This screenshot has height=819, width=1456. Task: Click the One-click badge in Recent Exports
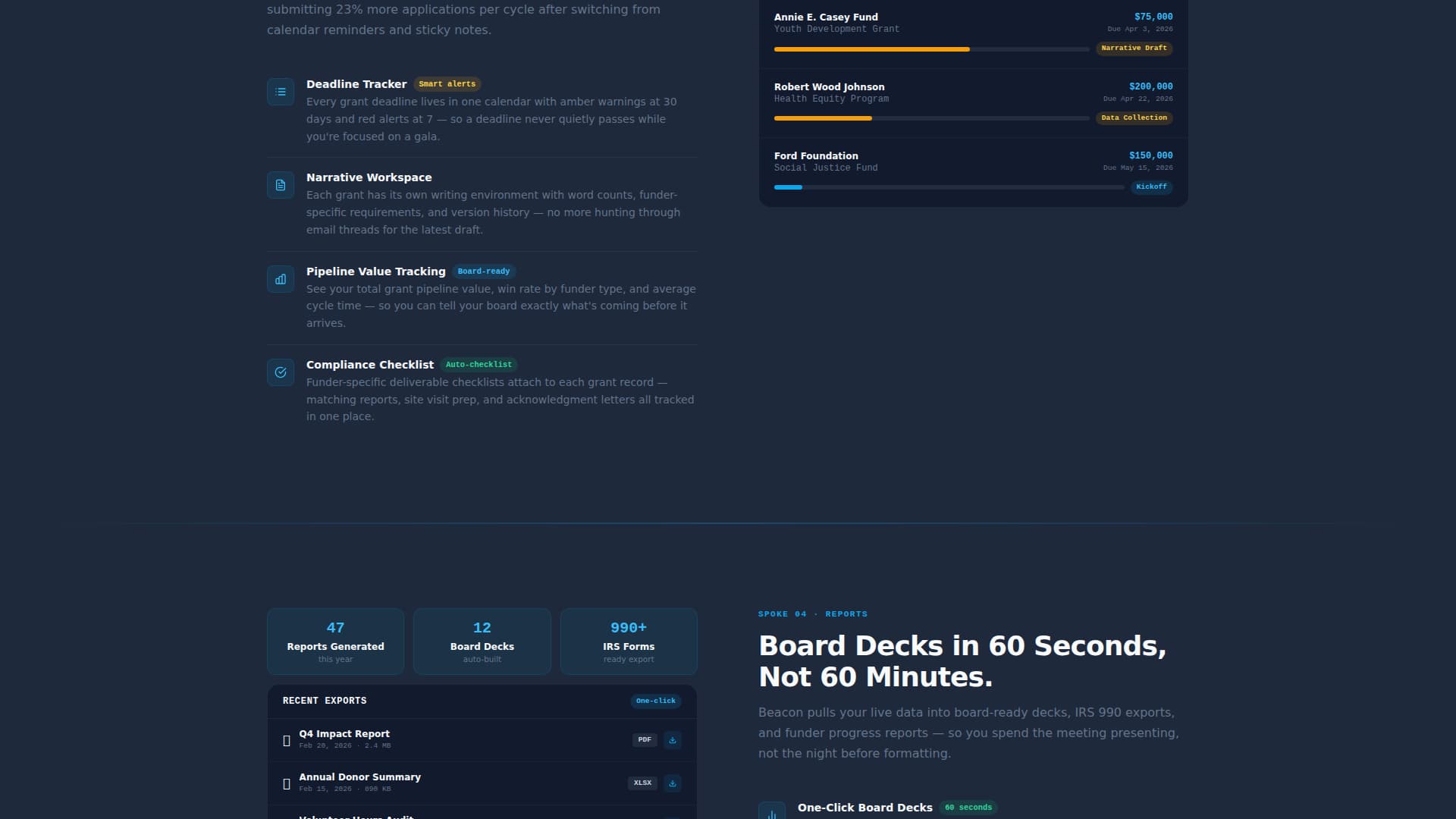tap(656, 701)
